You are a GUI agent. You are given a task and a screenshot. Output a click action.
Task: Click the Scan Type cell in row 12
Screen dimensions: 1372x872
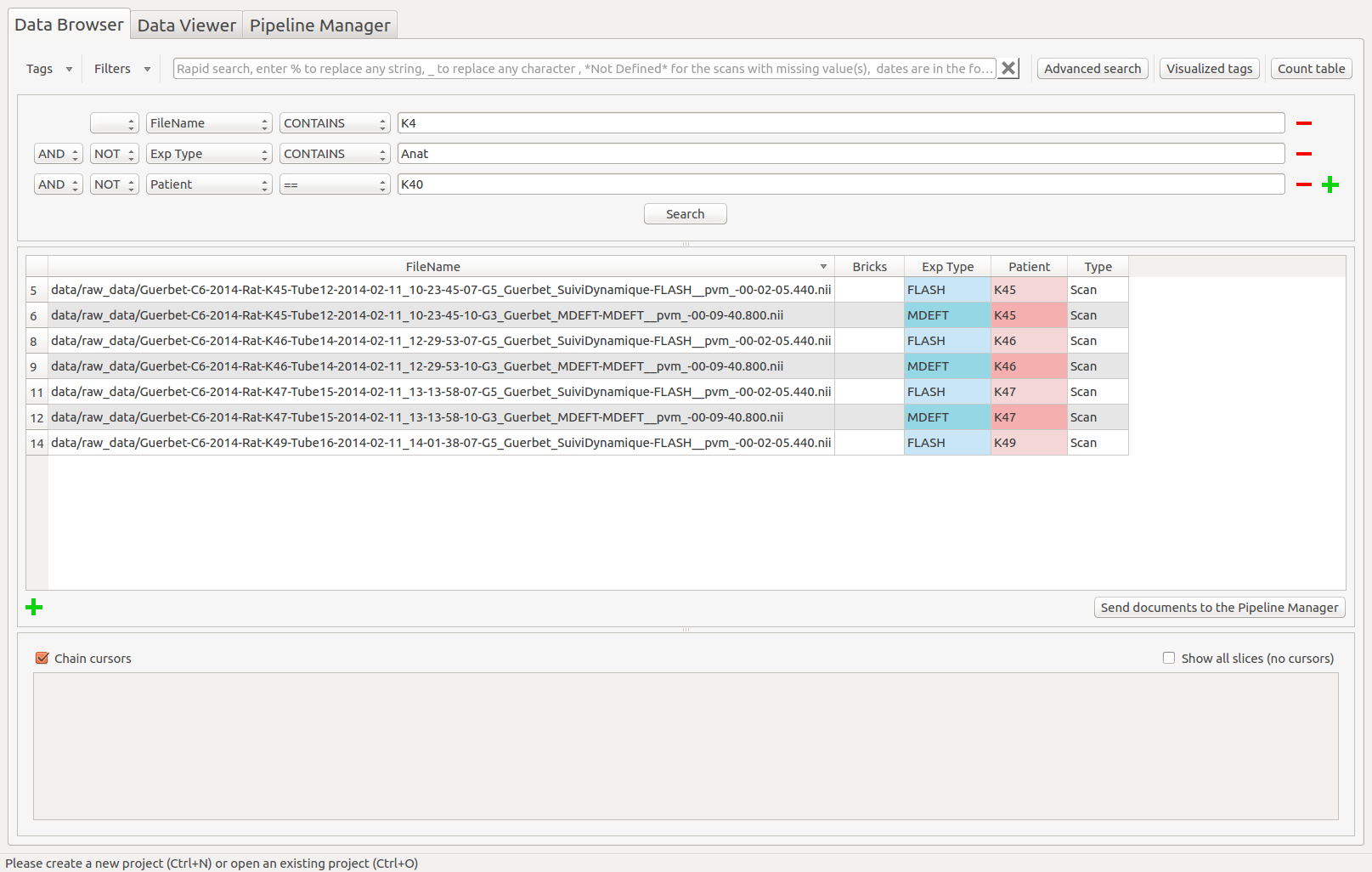click(x=1098, y=417)
